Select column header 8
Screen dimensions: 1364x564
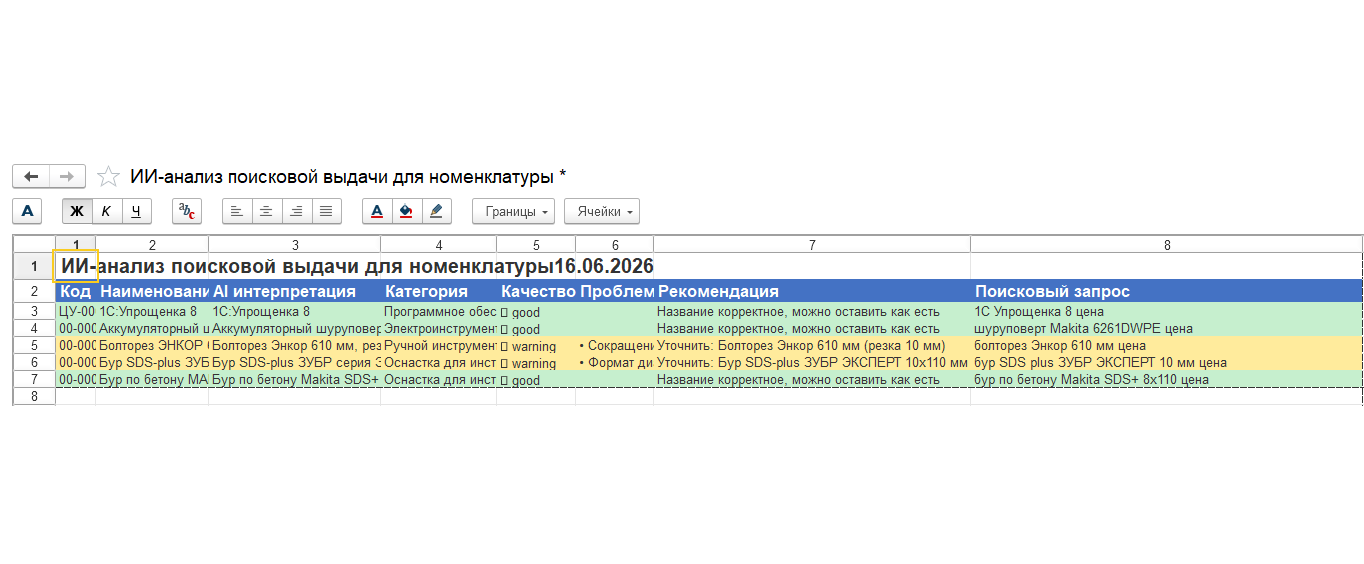click(1166, 244)
